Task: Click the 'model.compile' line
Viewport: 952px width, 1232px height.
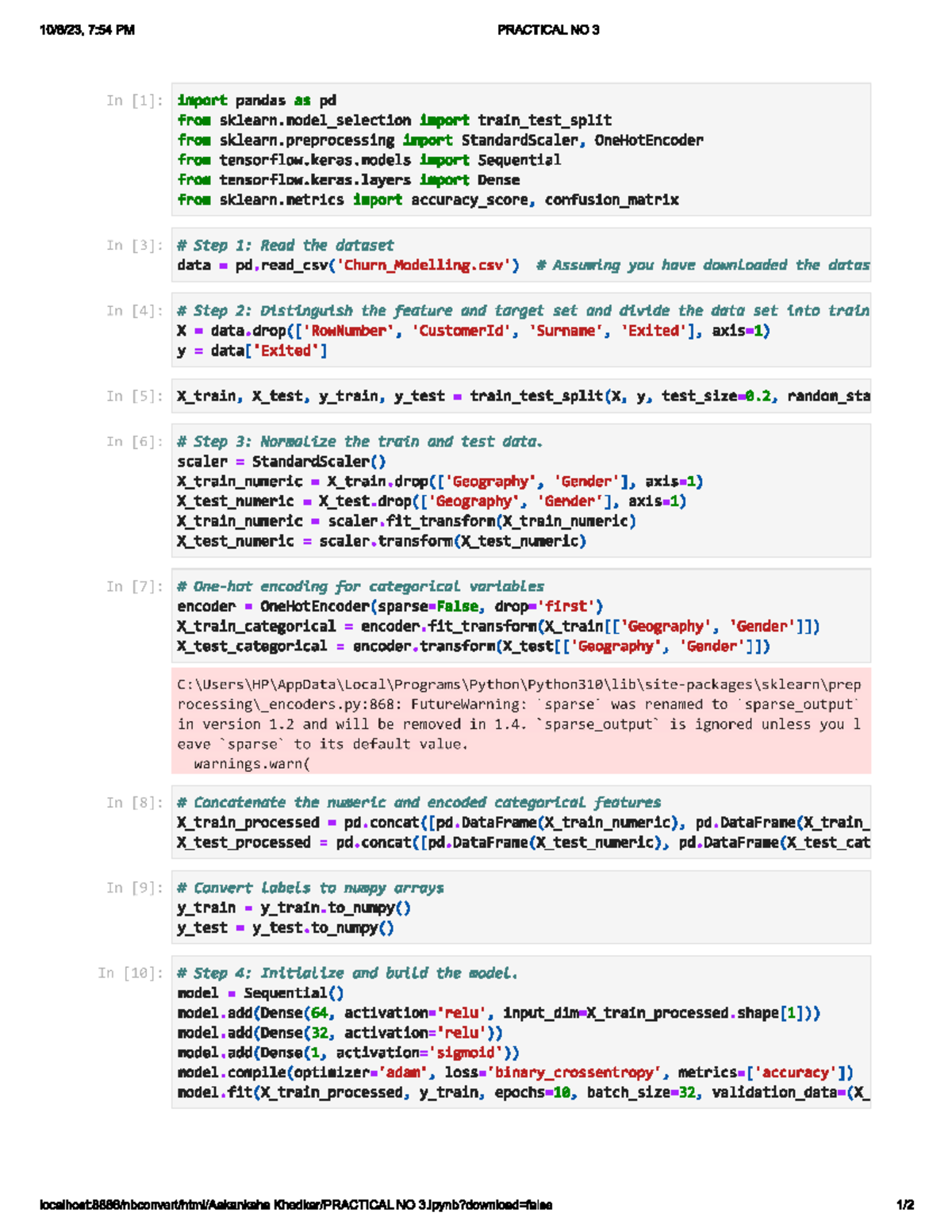Action: tap(515, 1073)
